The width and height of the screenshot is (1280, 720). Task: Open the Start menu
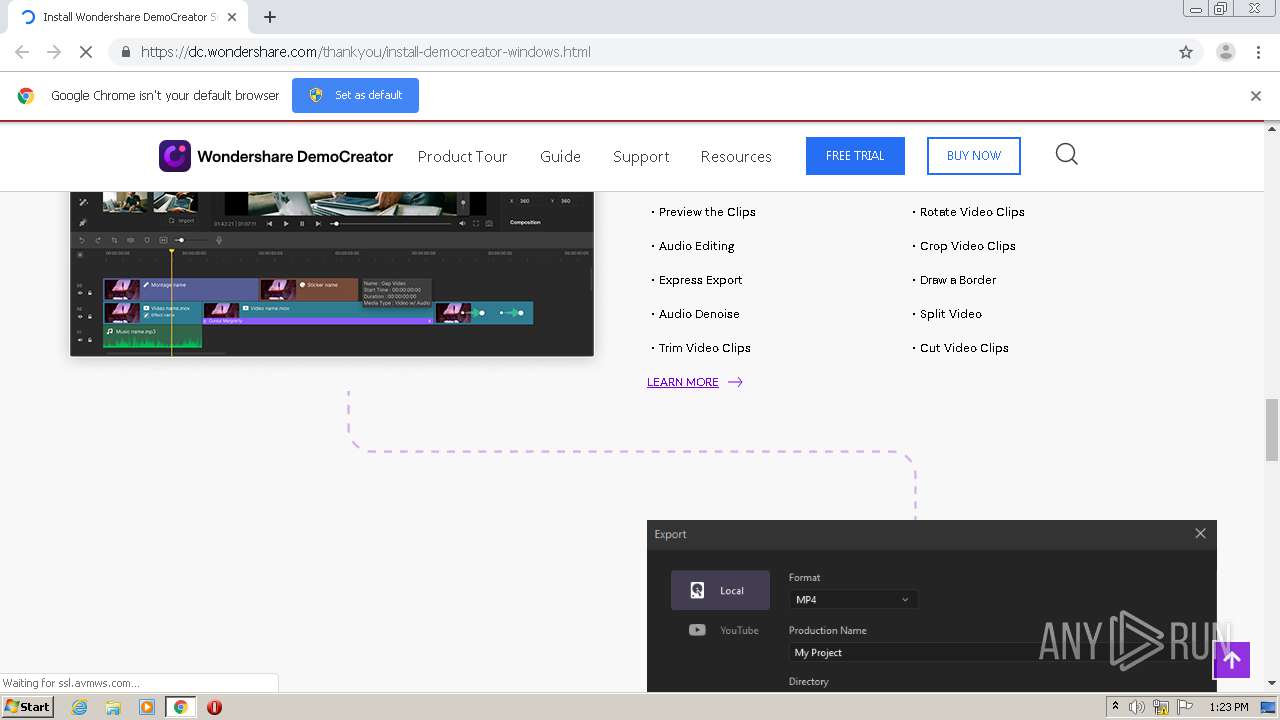[27, 707]
